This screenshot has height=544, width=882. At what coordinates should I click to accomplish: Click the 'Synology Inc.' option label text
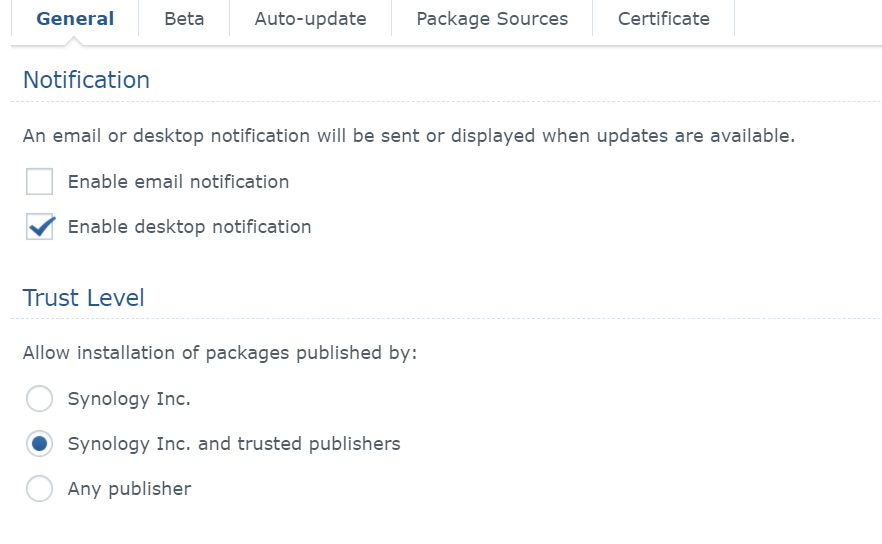tap(129, 399)
